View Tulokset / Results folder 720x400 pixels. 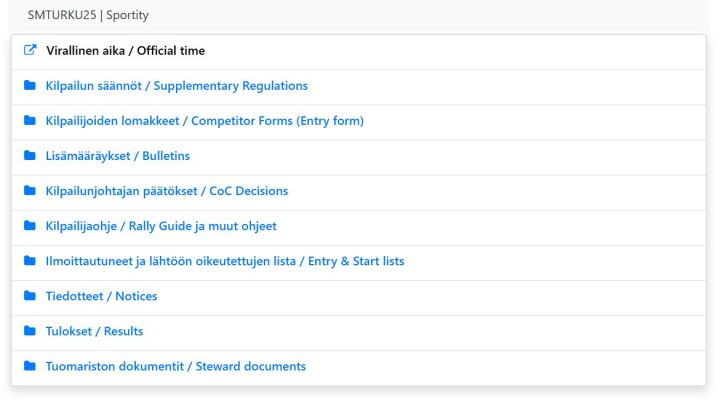pos(95,331)
